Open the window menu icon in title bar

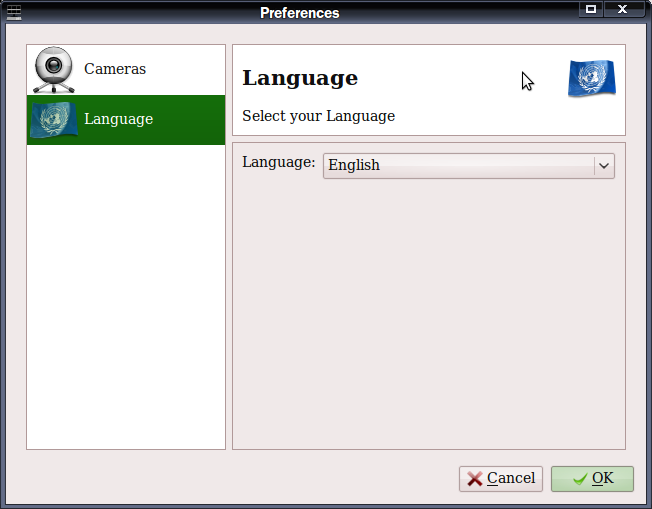click(14, 12)
